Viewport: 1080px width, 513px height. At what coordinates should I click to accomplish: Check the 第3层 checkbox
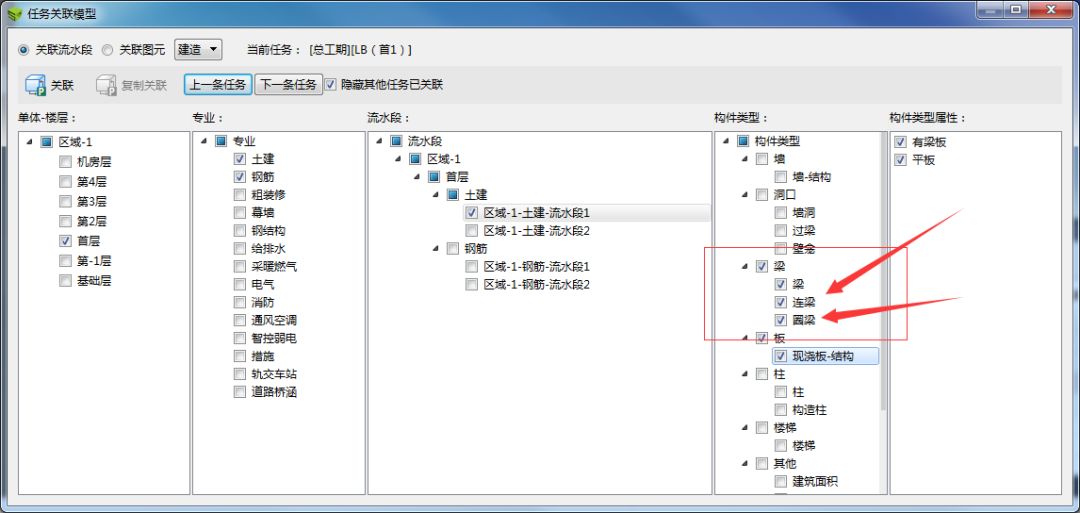pyautogui.click(x=65, y=202)
